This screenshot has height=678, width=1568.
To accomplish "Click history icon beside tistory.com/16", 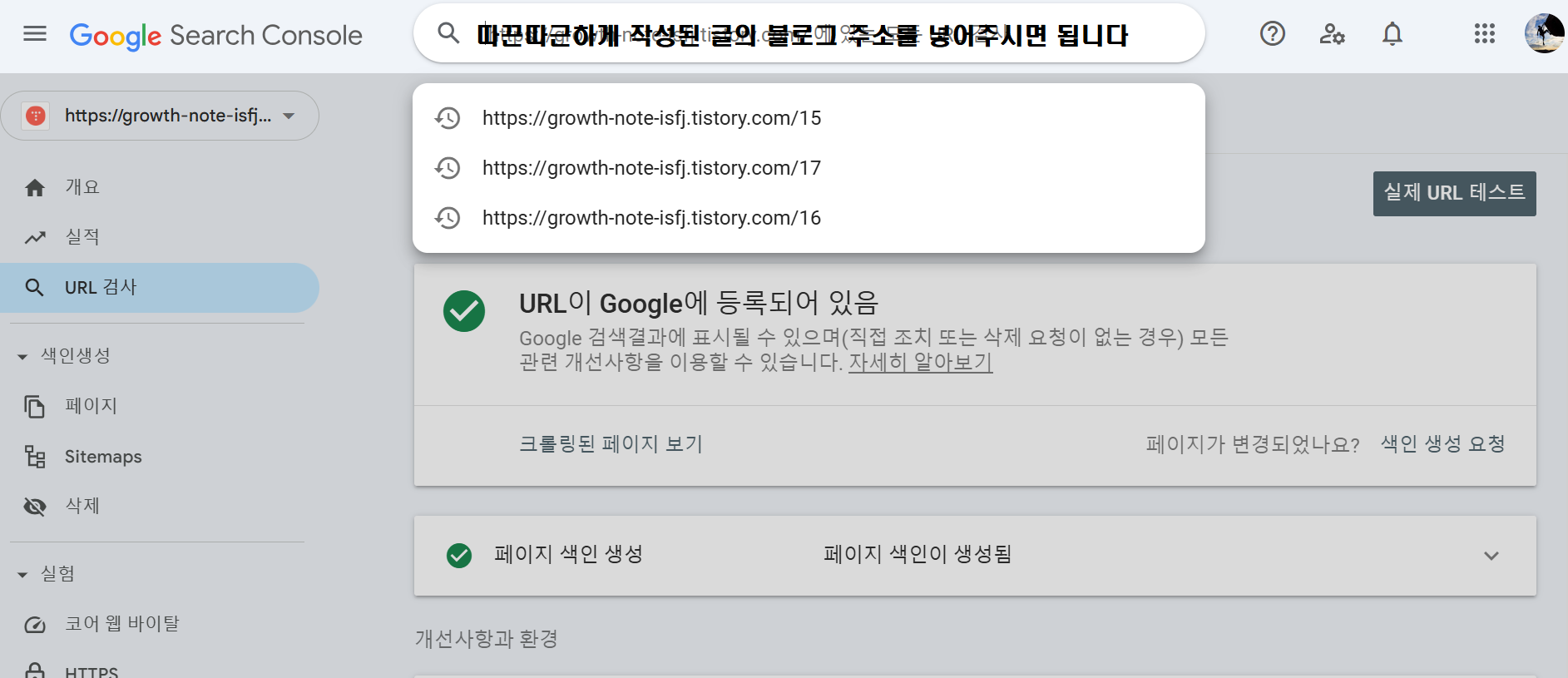I will (x=448, y=218).
